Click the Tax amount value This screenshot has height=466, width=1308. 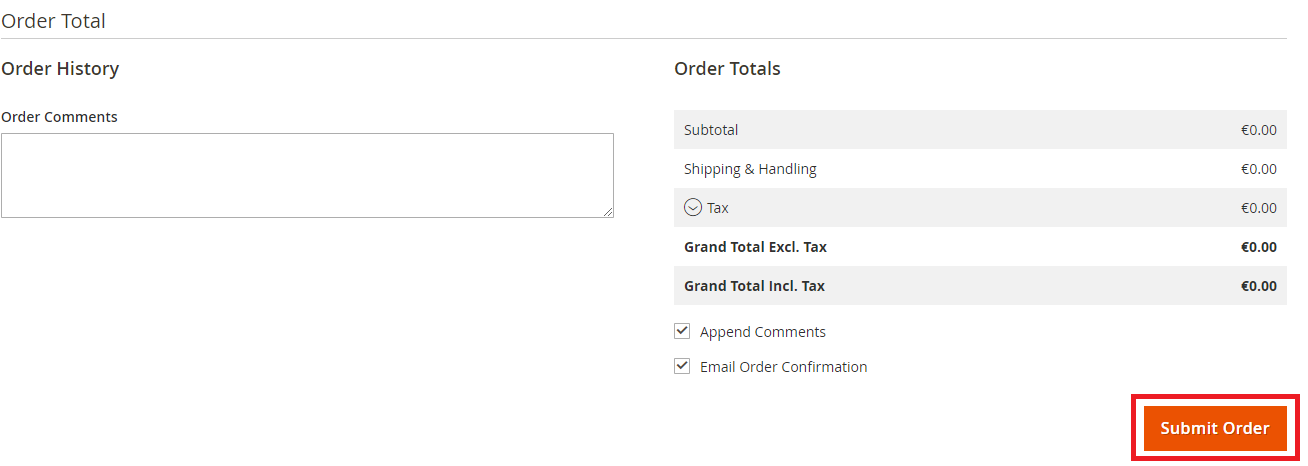pos(1258,208)
